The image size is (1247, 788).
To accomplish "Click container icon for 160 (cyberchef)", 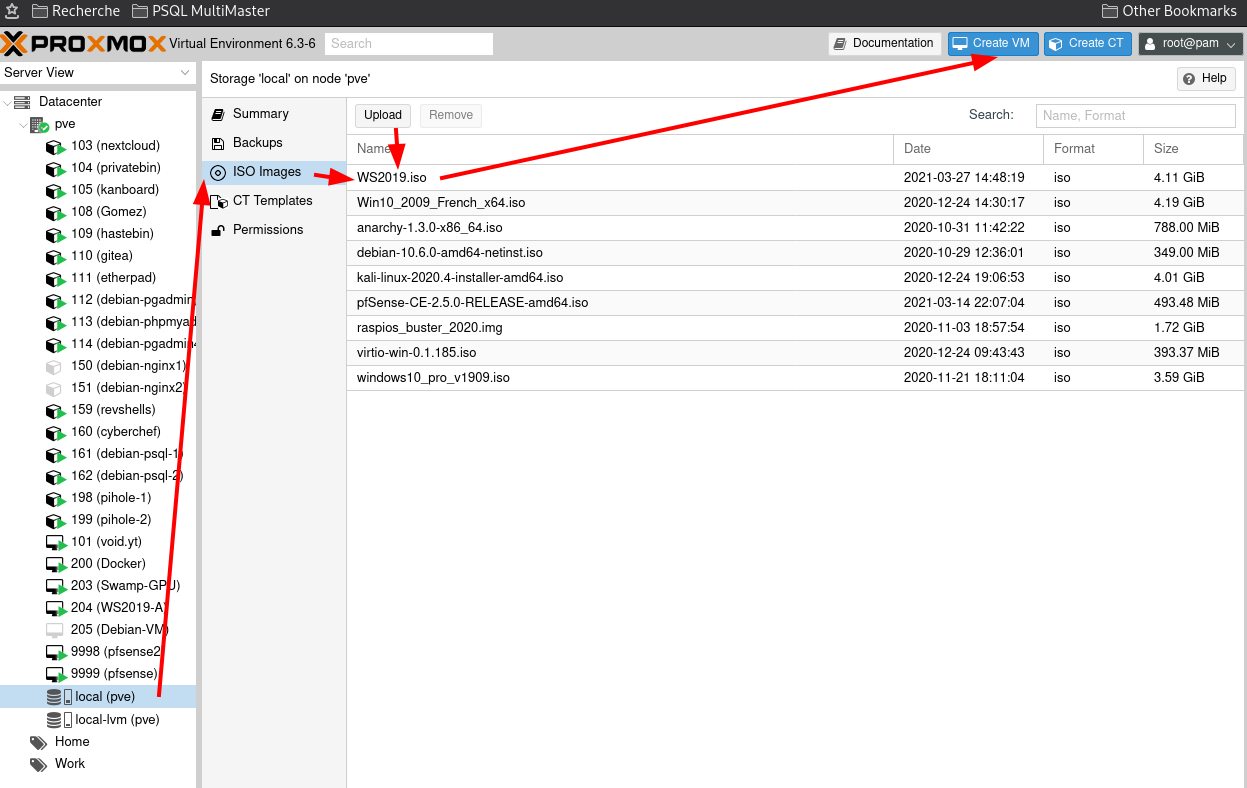I will (56, 432).
